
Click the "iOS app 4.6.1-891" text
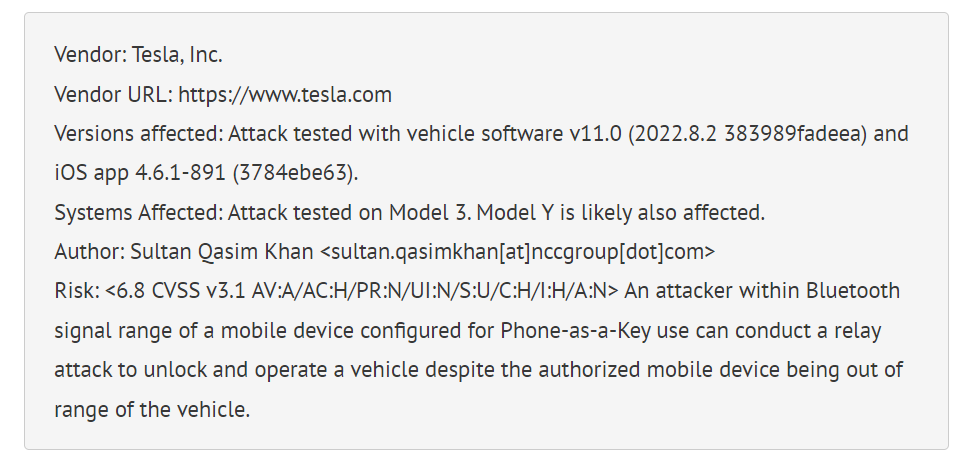[139, 173]
